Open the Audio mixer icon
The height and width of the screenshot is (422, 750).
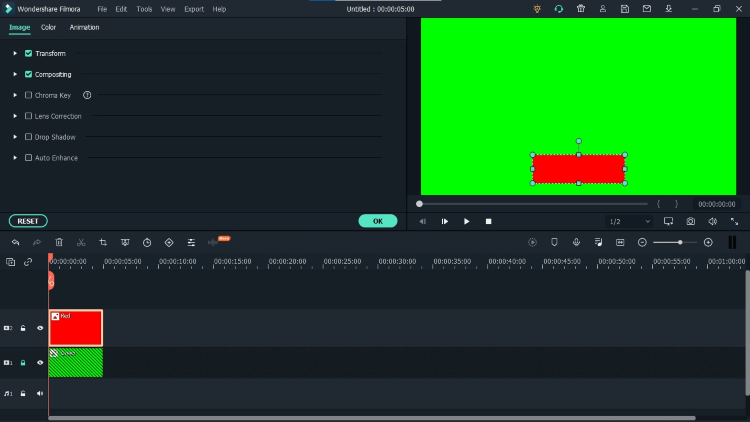click(598, 243)
